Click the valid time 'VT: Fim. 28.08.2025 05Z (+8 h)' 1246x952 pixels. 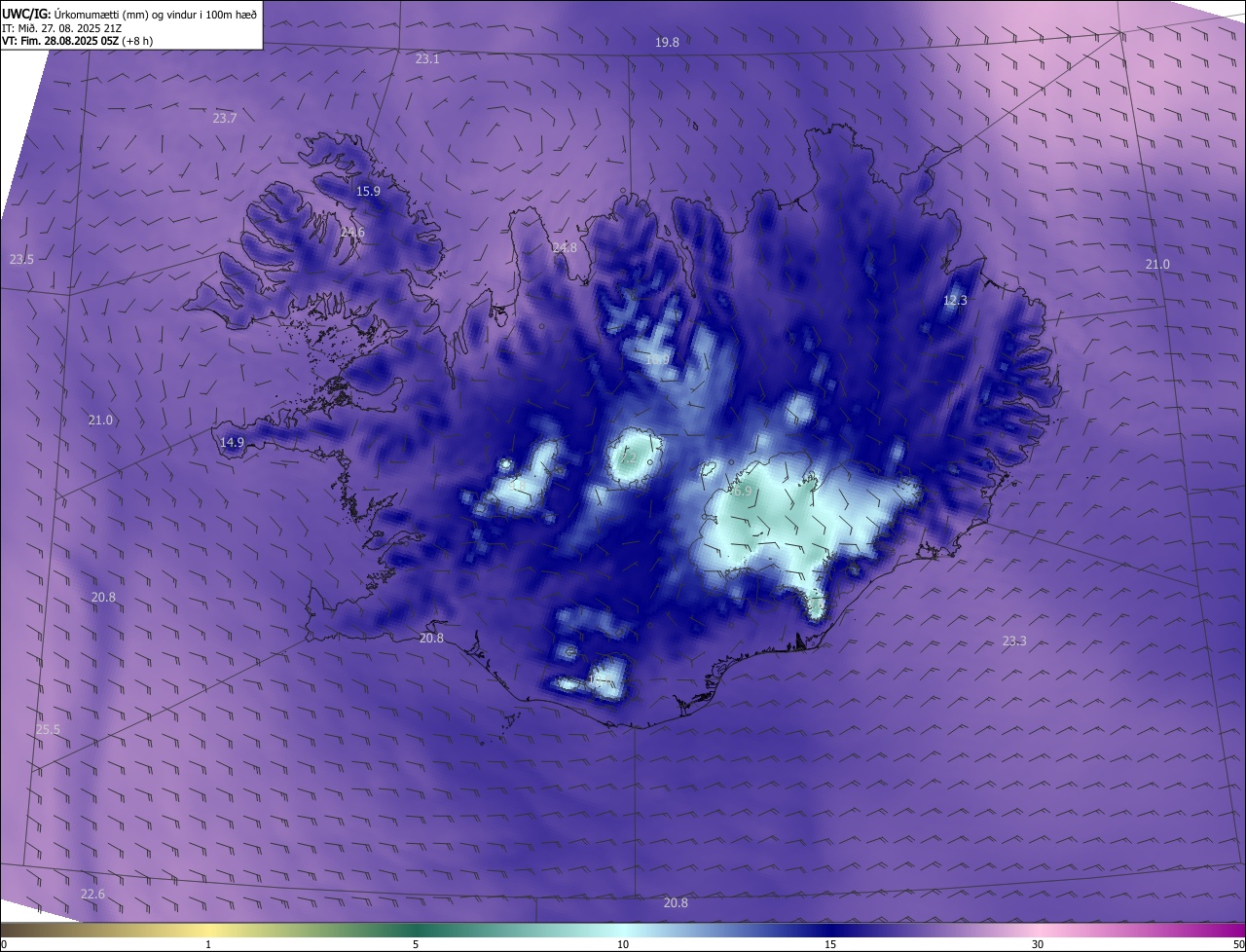[77, 41]
